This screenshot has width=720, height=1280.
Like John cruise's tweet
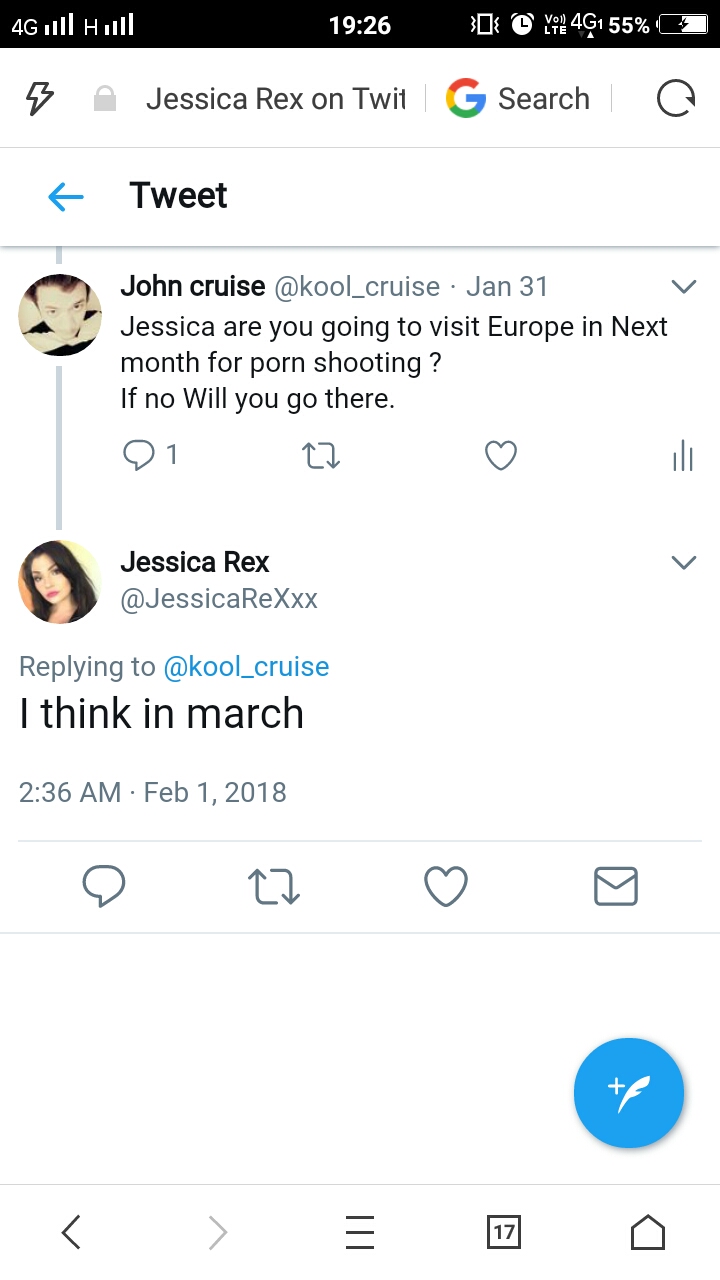coord(500,456)
